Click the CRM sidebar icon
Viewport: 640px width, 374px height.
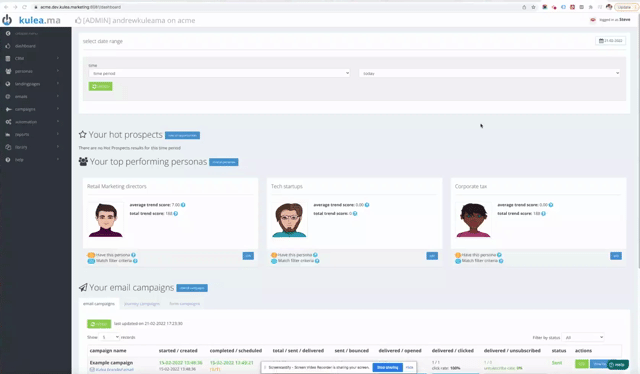(x=8, y=58)
